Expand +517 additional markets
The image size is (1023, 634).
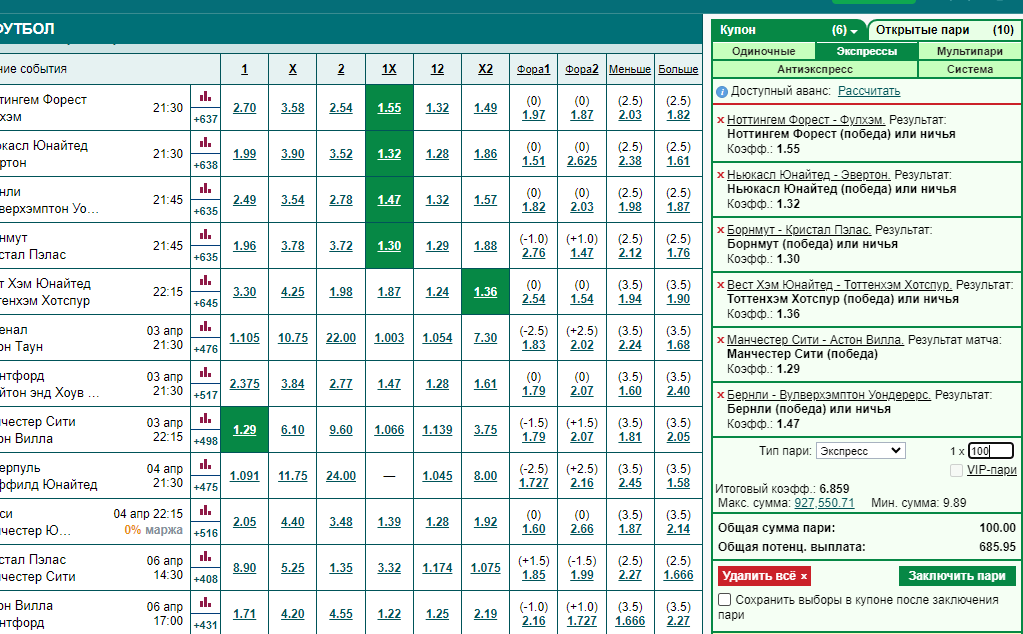(x=206, y=395)
